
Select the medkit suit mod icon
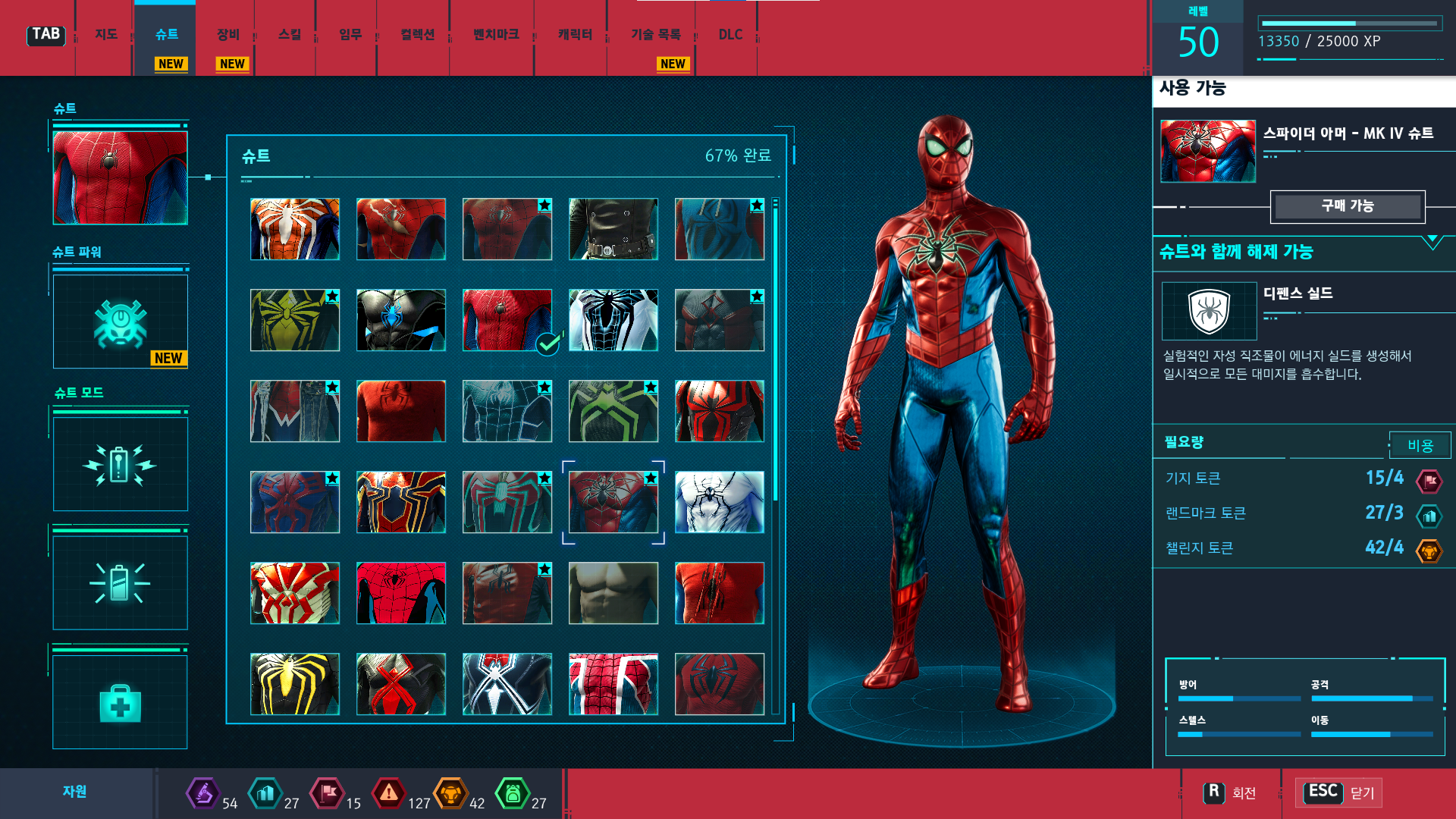coord(120,702)
